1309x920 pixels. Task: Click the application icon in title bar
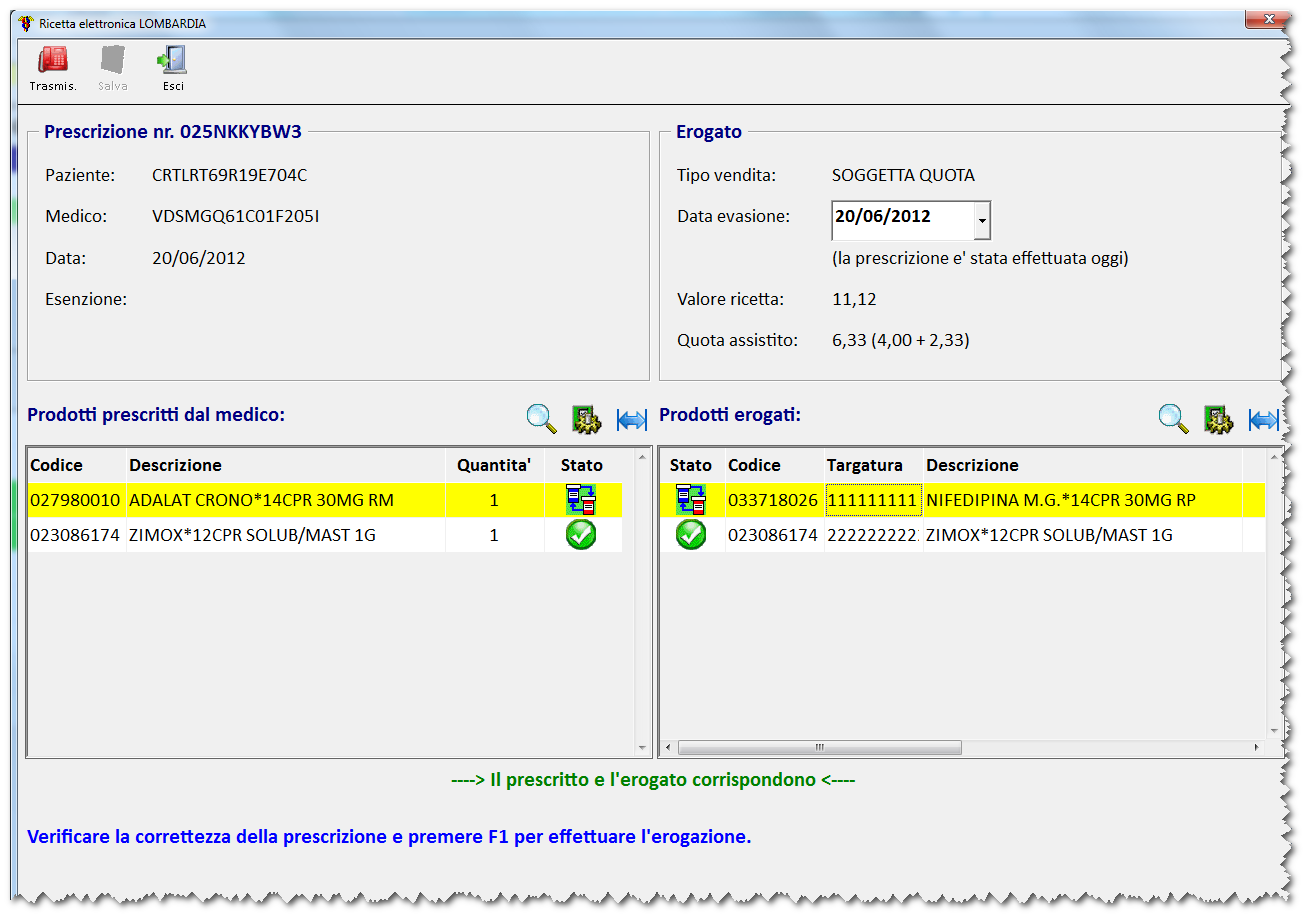click(26, 23)
